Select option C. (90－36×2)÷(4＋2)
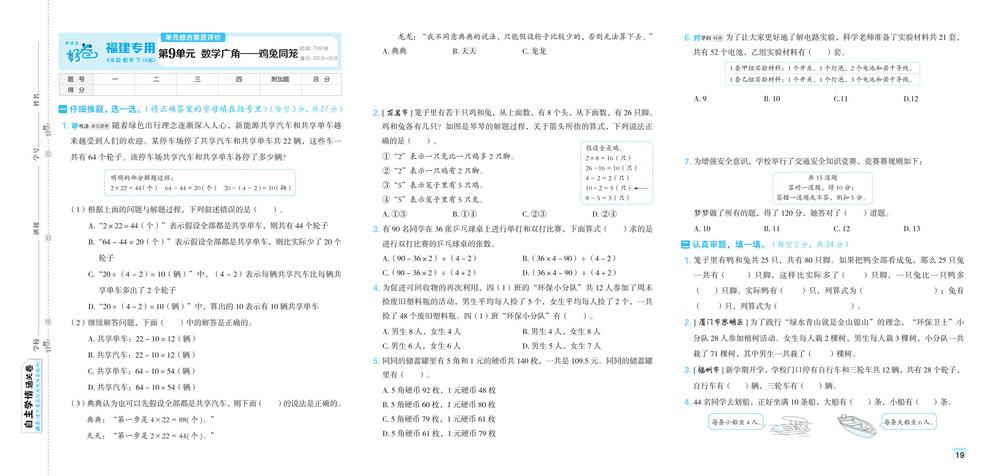Screen dimensions: 1000x476 pyautogui.click(x=429, y=274)
